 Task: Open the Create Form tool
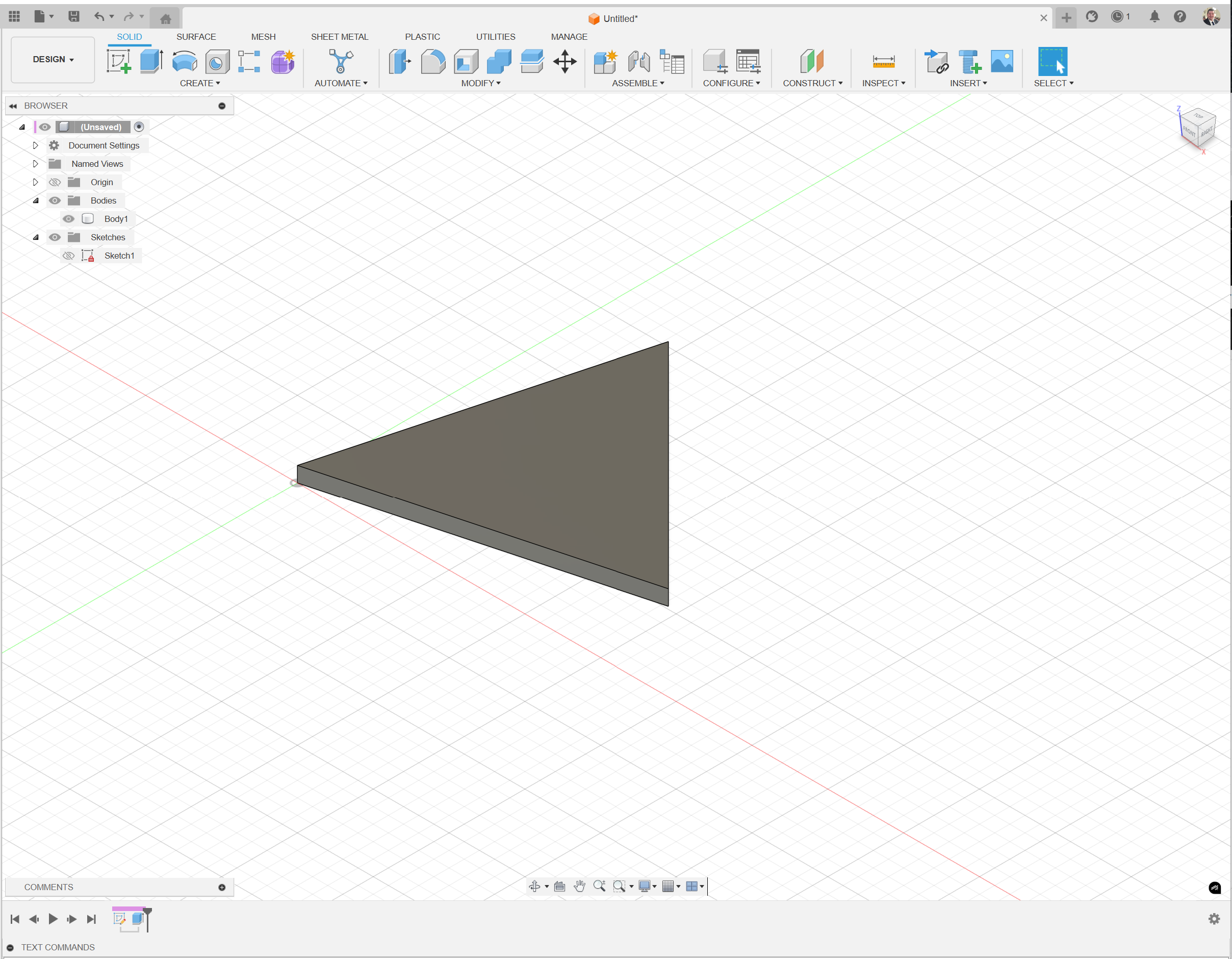tap(283, 62)
